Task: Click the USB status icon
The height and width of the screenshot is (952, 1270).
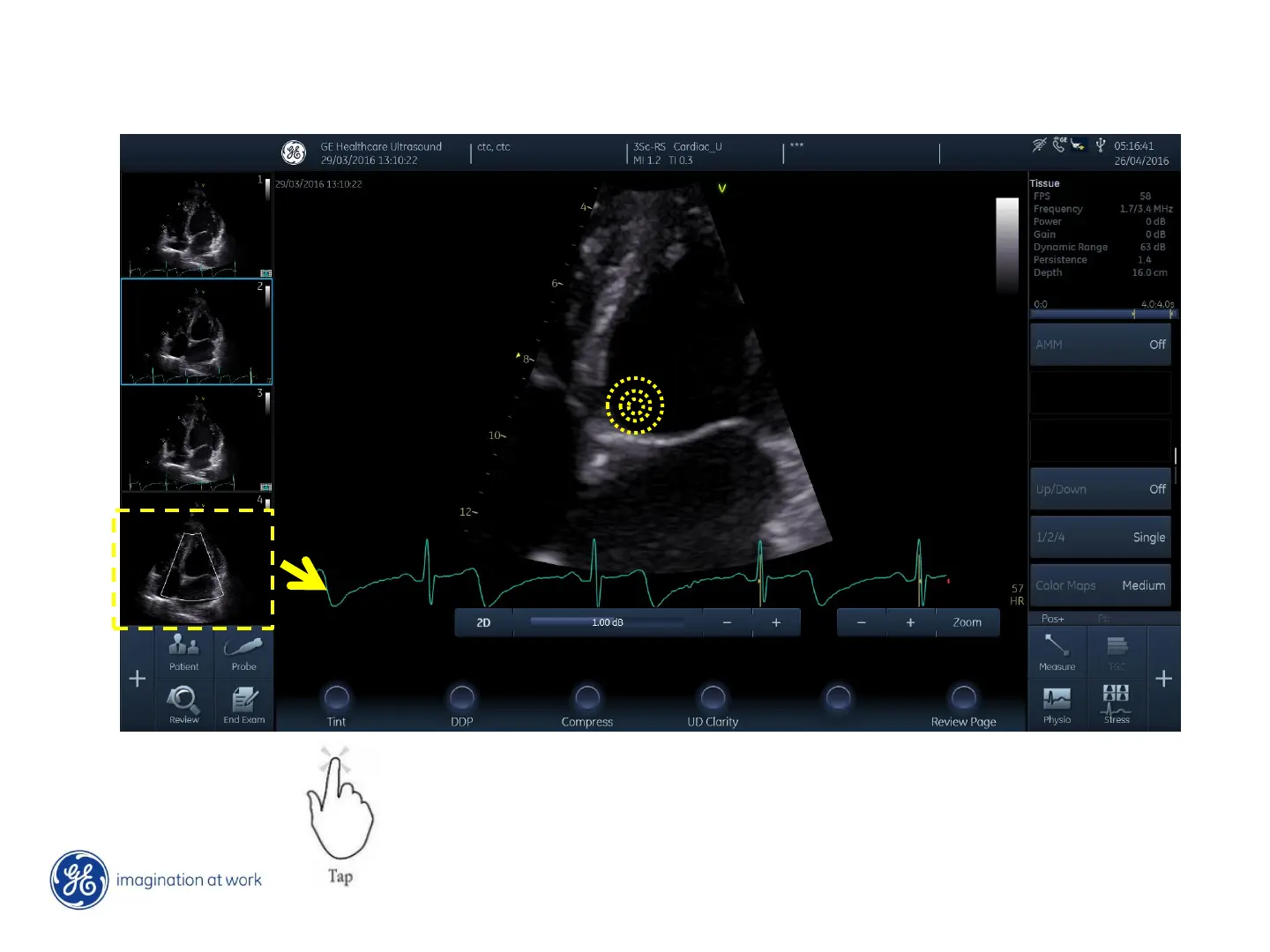Action: pos(1100,145)
